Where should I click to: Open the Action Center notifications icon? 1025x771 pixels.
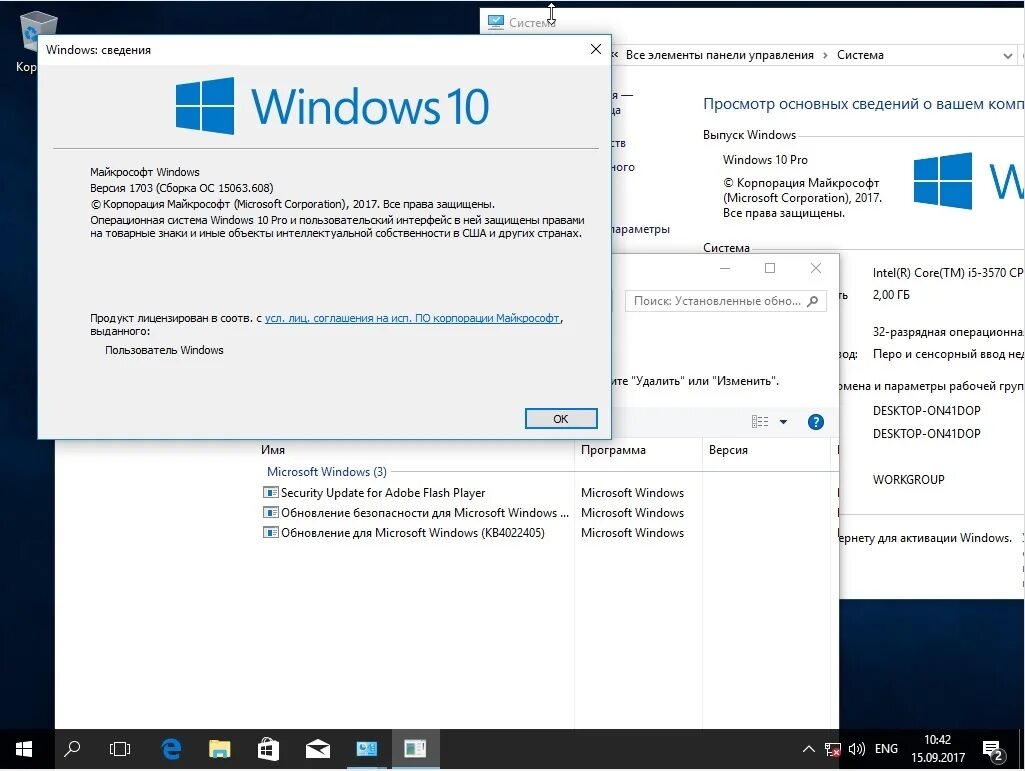click(x=993, y=751)
